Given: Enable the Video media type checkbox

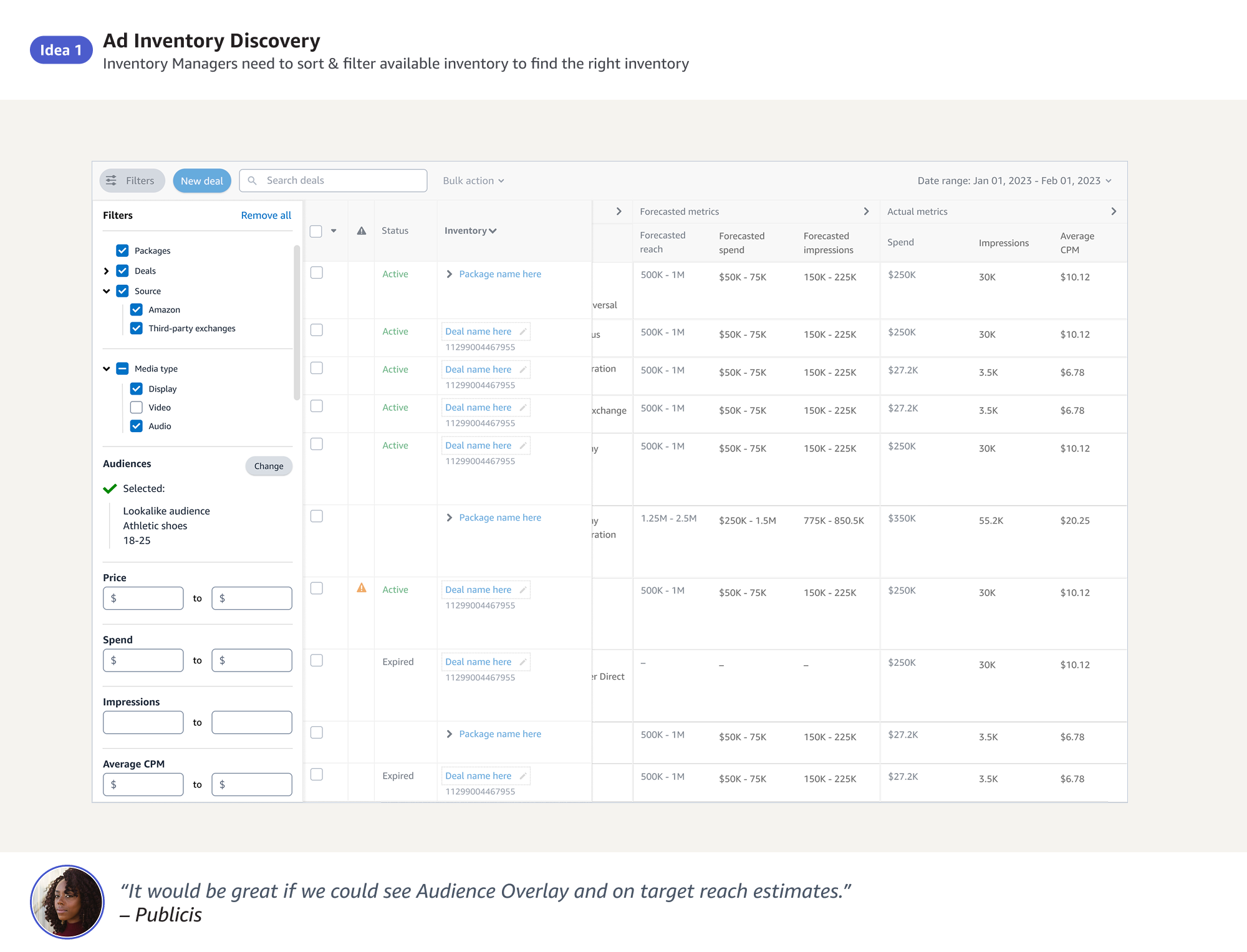Looking at the screenshot, I should pos(137,407).
